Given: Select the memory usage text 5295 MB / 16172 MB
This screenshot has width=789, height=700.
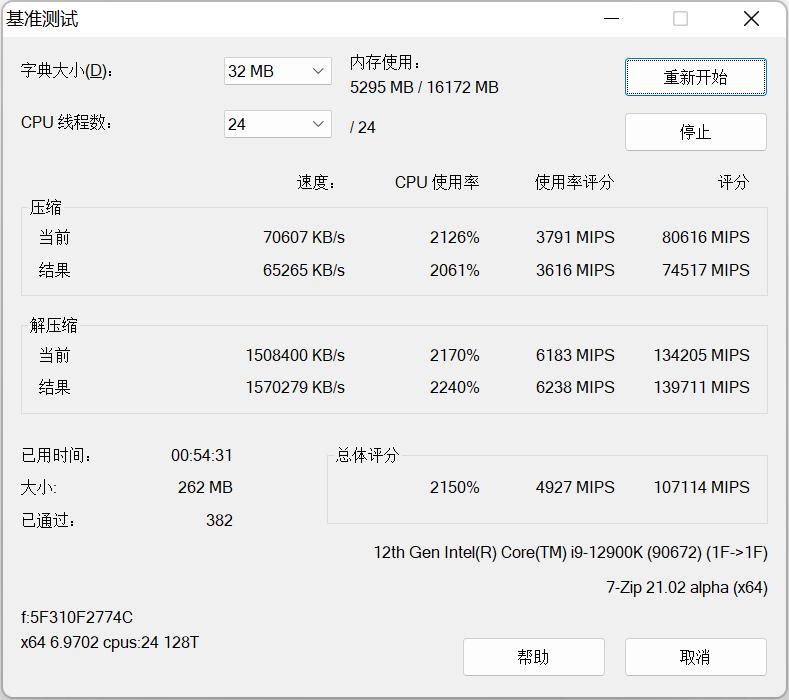Looking at the screenshot, I should (x=424, y=87).
